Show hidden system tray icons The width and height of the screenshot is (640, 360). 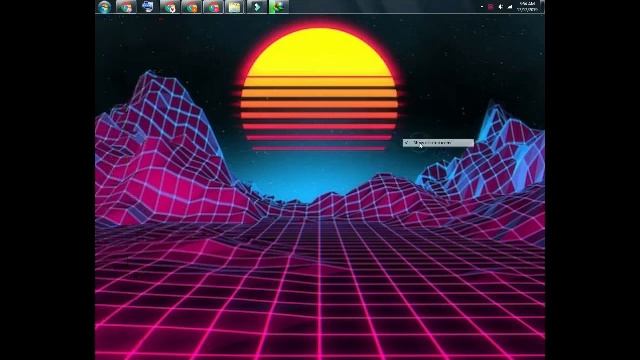tap(482, 7)
